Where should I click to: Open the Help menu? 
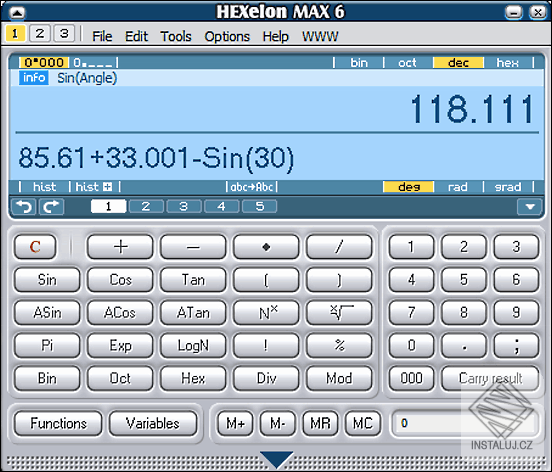[x=275, y=36]
